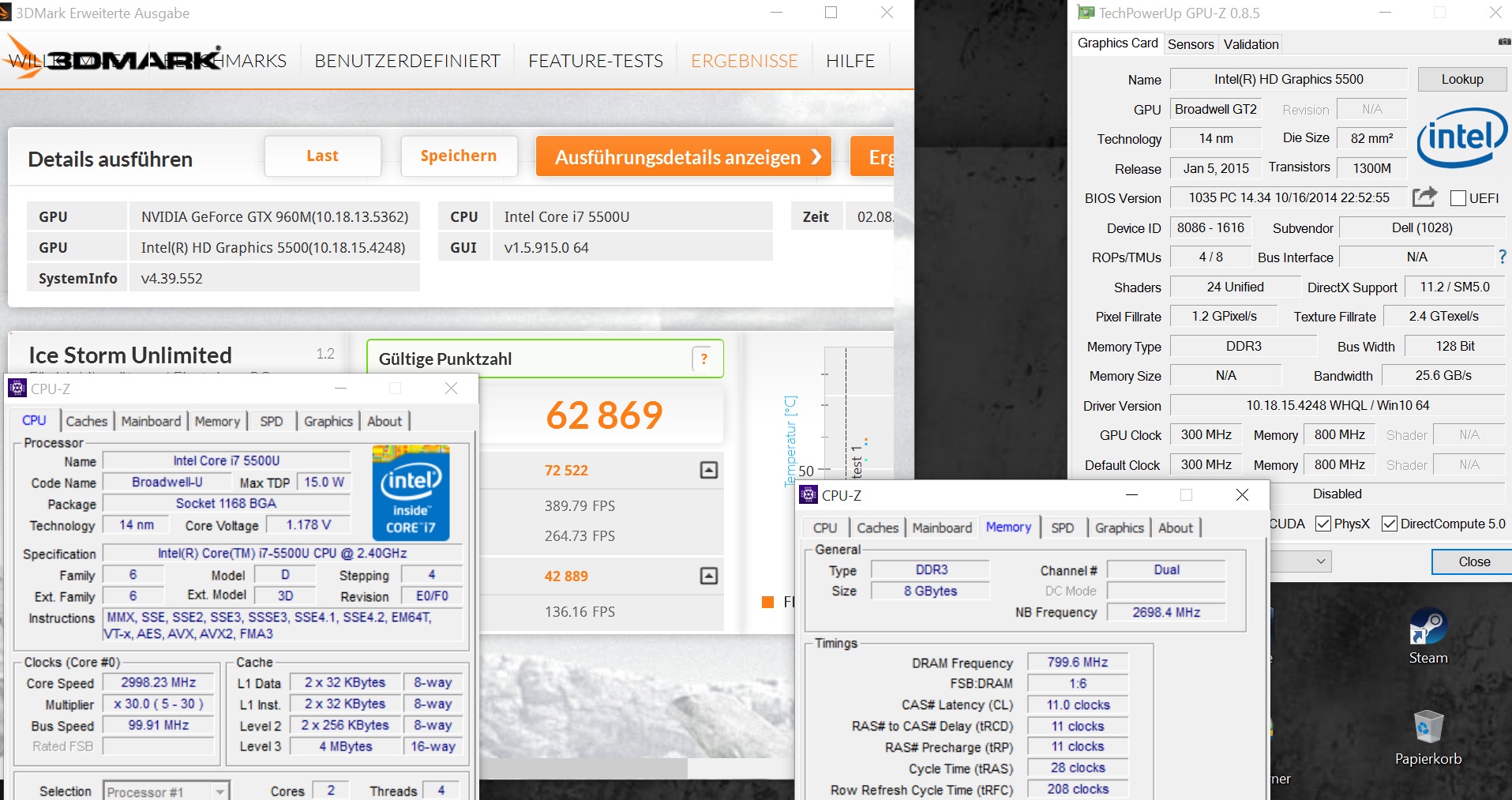
Task: Click Close button in GPU-Z
Action: pos(1473,562)
